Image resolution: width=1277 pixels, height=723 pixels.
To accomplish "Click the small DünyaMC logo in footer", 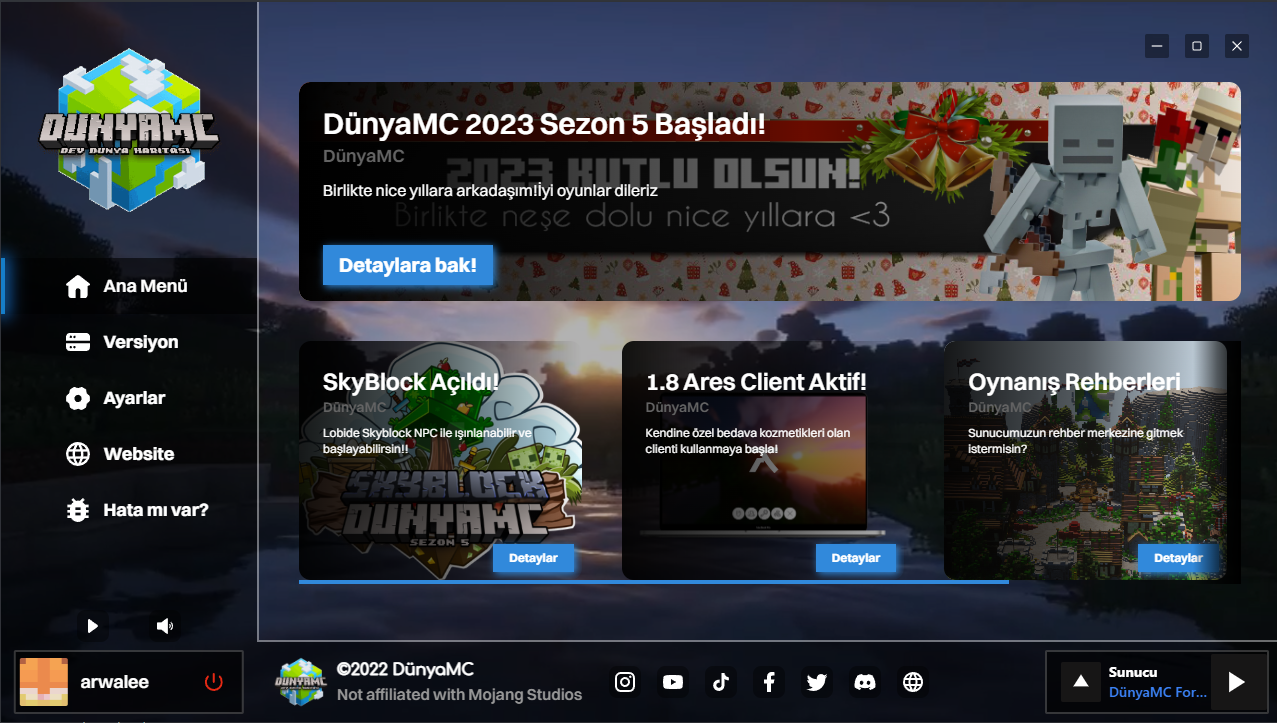I will (x=301, y=682).
